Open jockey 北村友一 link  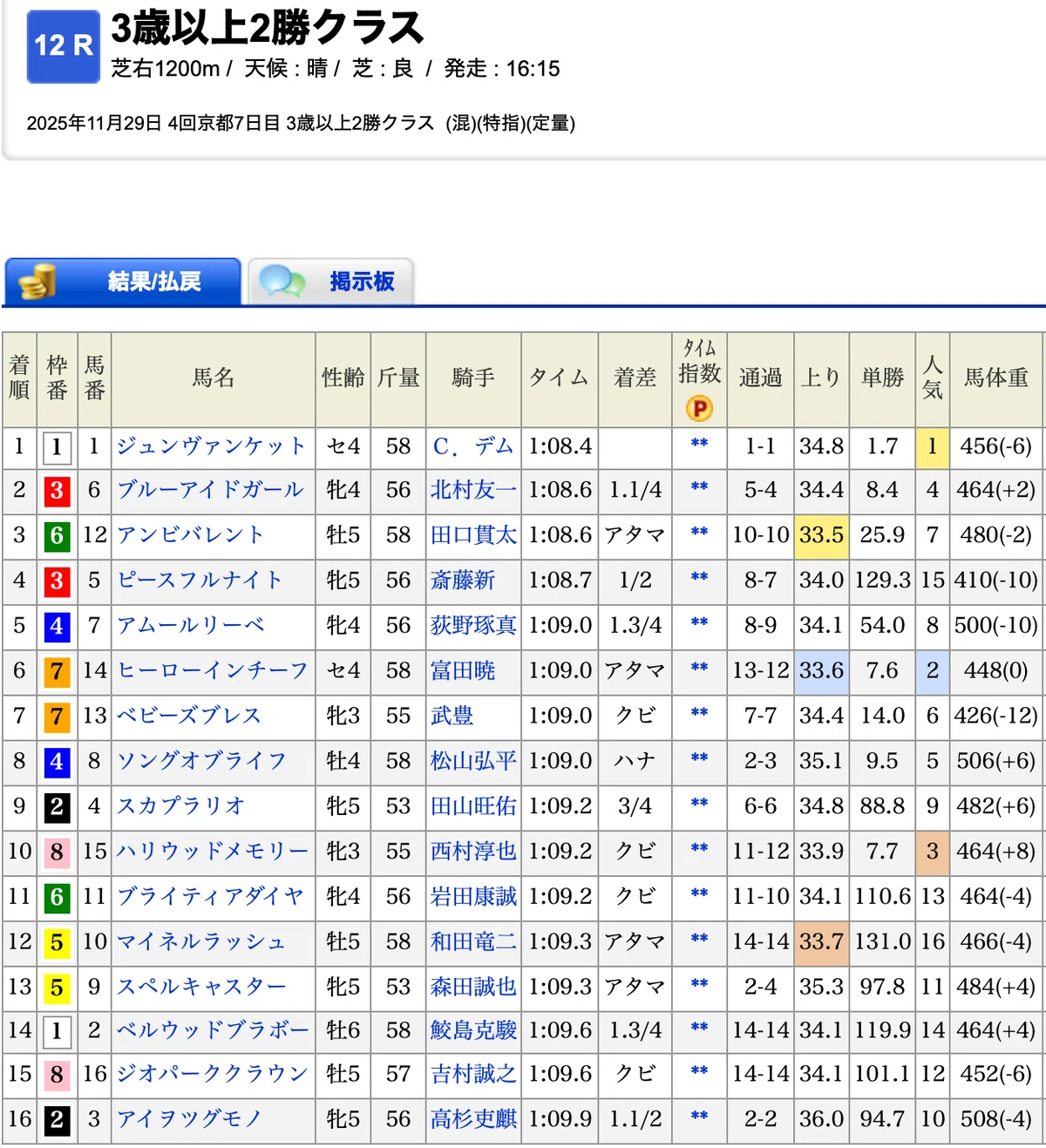(x=473, y=490)
